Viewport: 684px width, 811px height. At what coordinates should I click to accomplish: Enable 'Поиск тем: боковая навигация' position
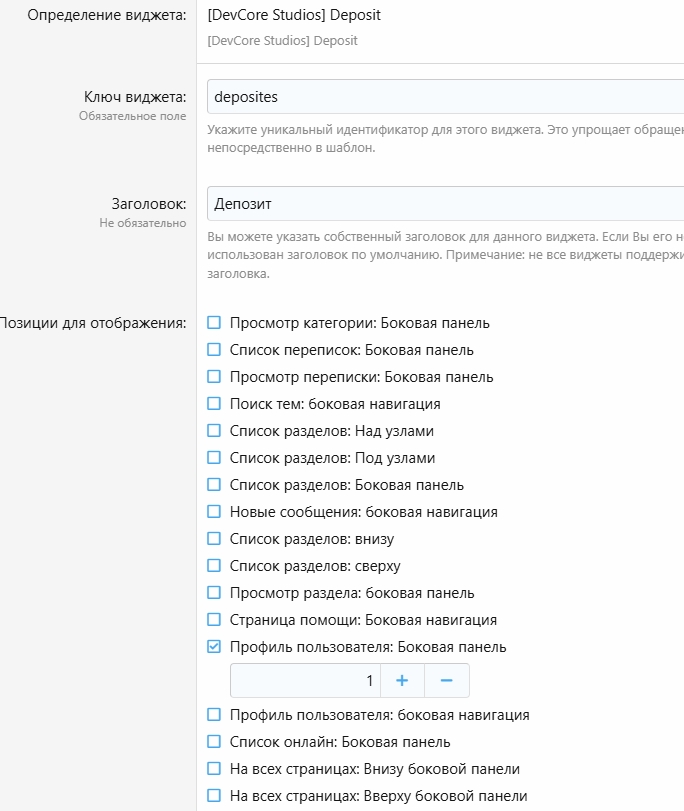(214, 404)
